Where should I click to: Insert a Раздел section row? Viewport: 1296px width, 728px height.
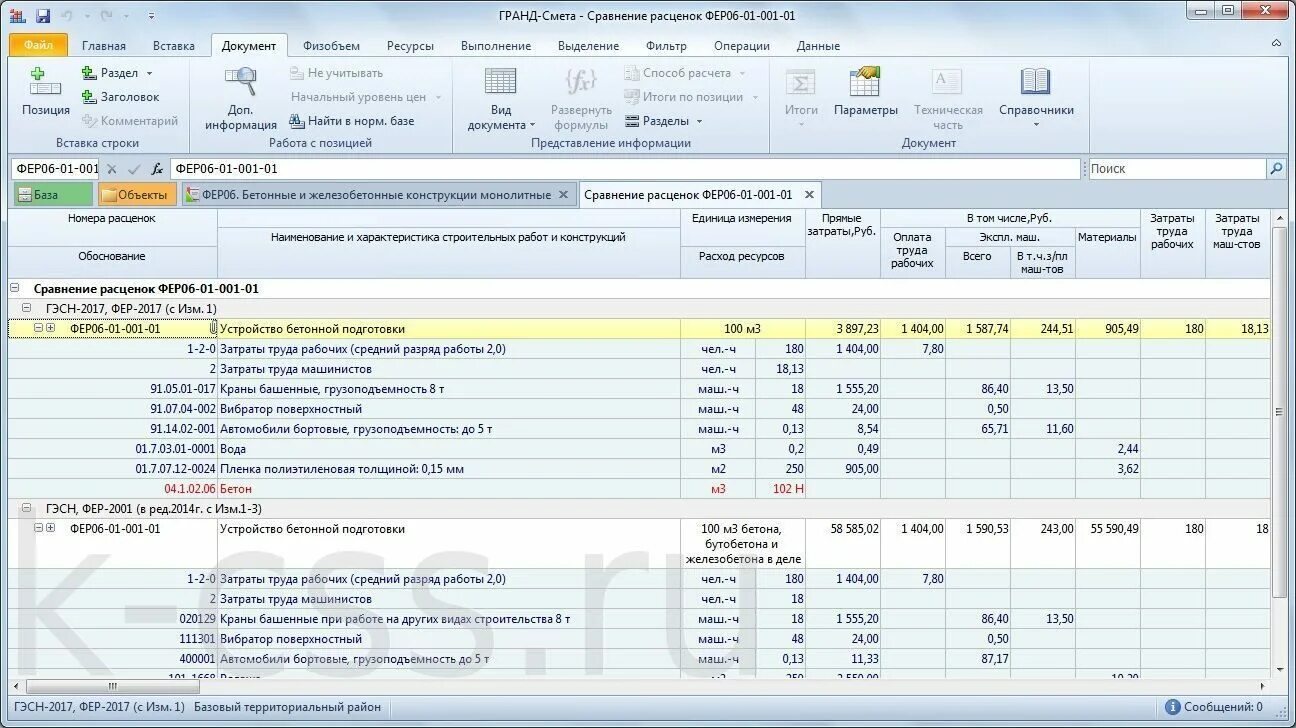coord(110,73)
